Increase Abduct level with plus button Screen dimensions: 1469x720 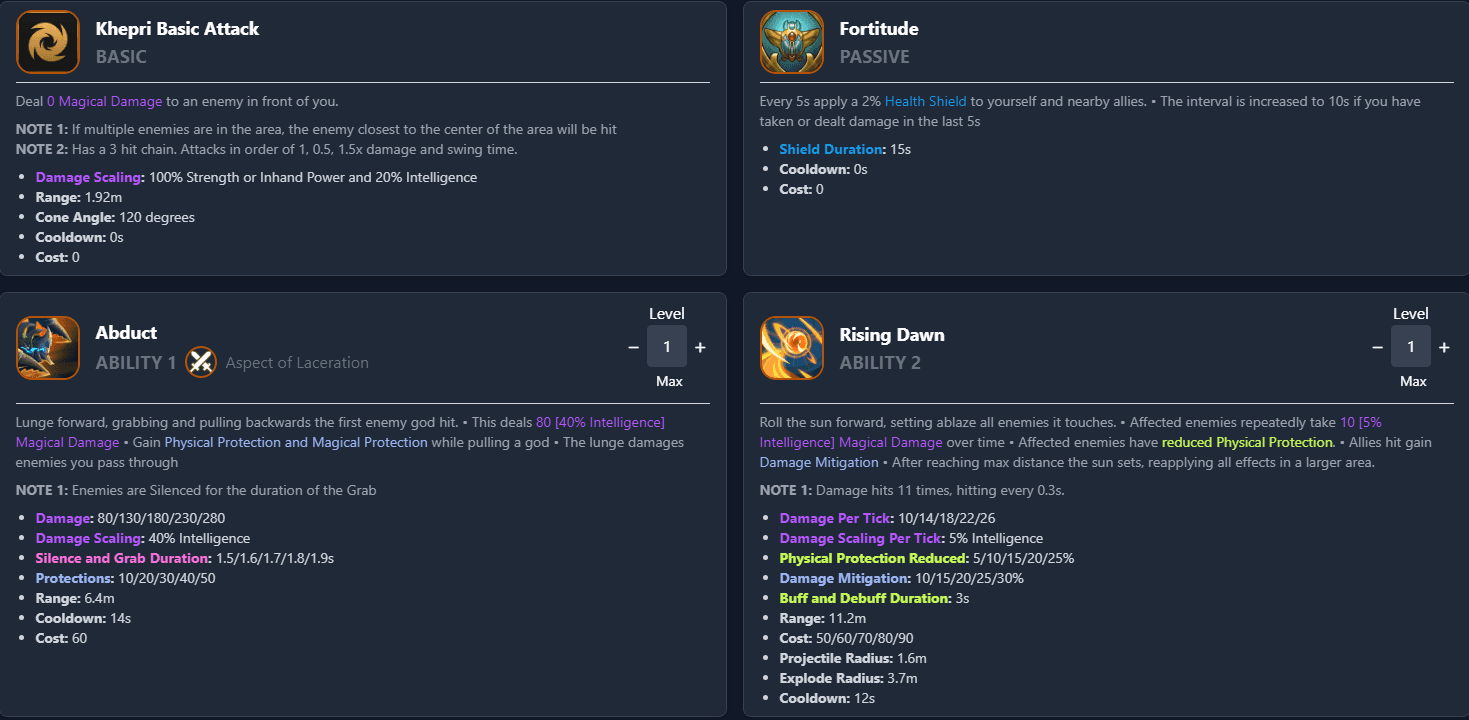pos(700,347)
